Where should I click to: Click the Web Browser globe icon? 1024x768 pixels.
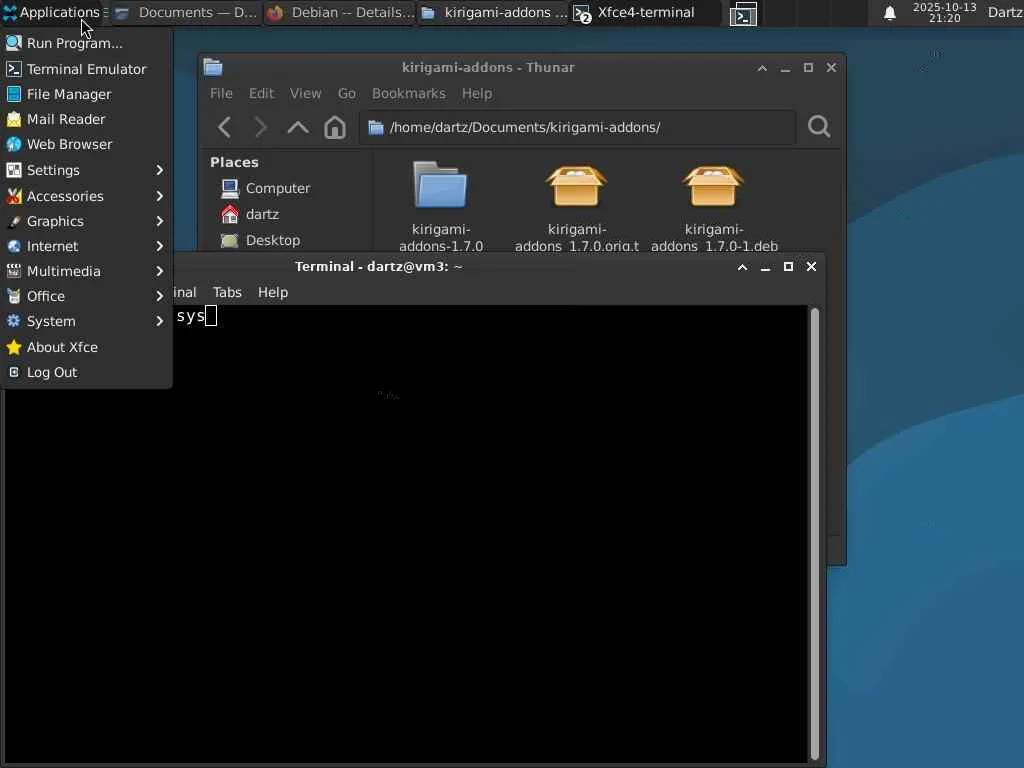point(14,144)
